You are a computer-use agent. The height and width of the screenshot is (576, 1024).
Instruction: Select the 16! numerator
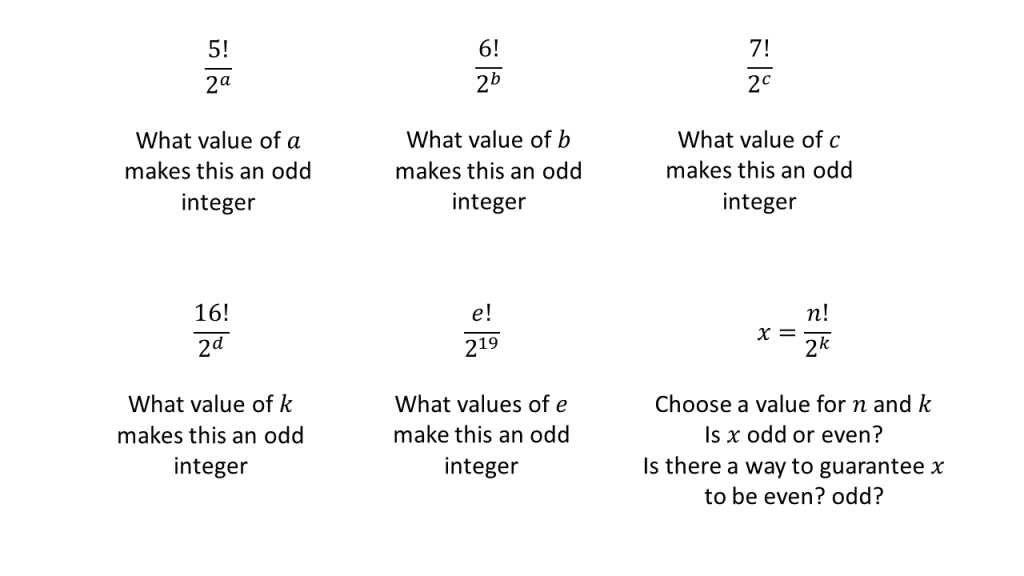[211, 314]
